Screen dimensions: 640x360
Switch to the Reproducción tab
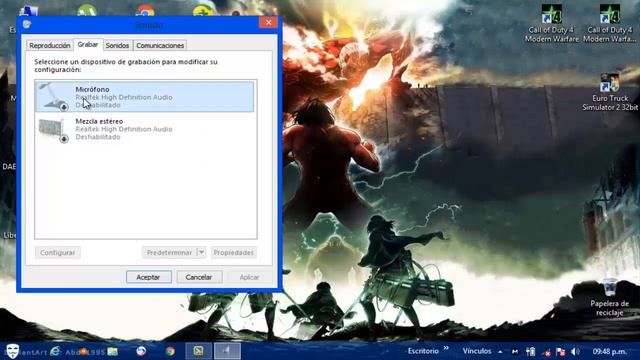[50, 45]
